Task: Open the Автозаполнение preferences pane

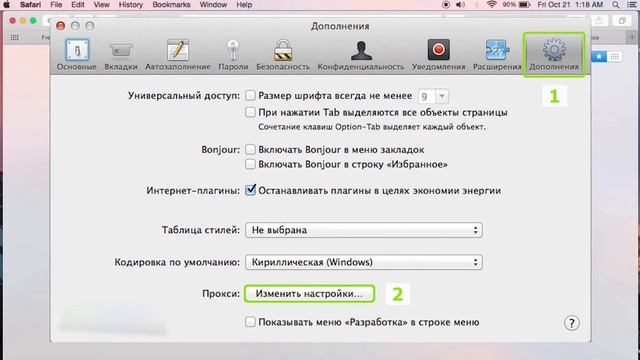Action: (178, 55)
